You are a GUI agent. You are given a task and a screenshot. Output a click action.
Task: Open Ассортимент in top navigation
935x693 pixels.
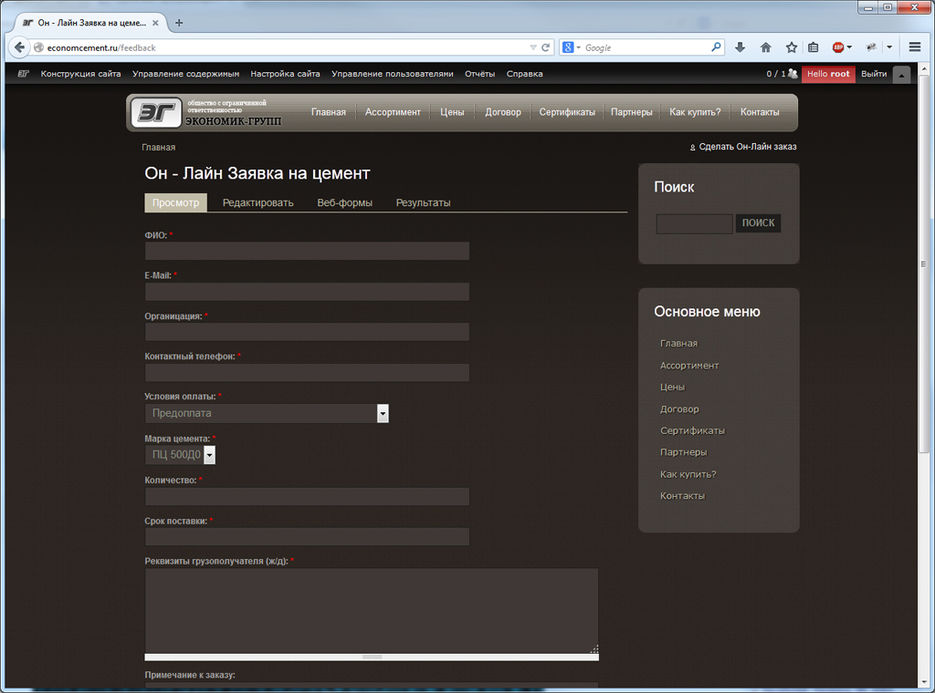click(x=393, y=112)
